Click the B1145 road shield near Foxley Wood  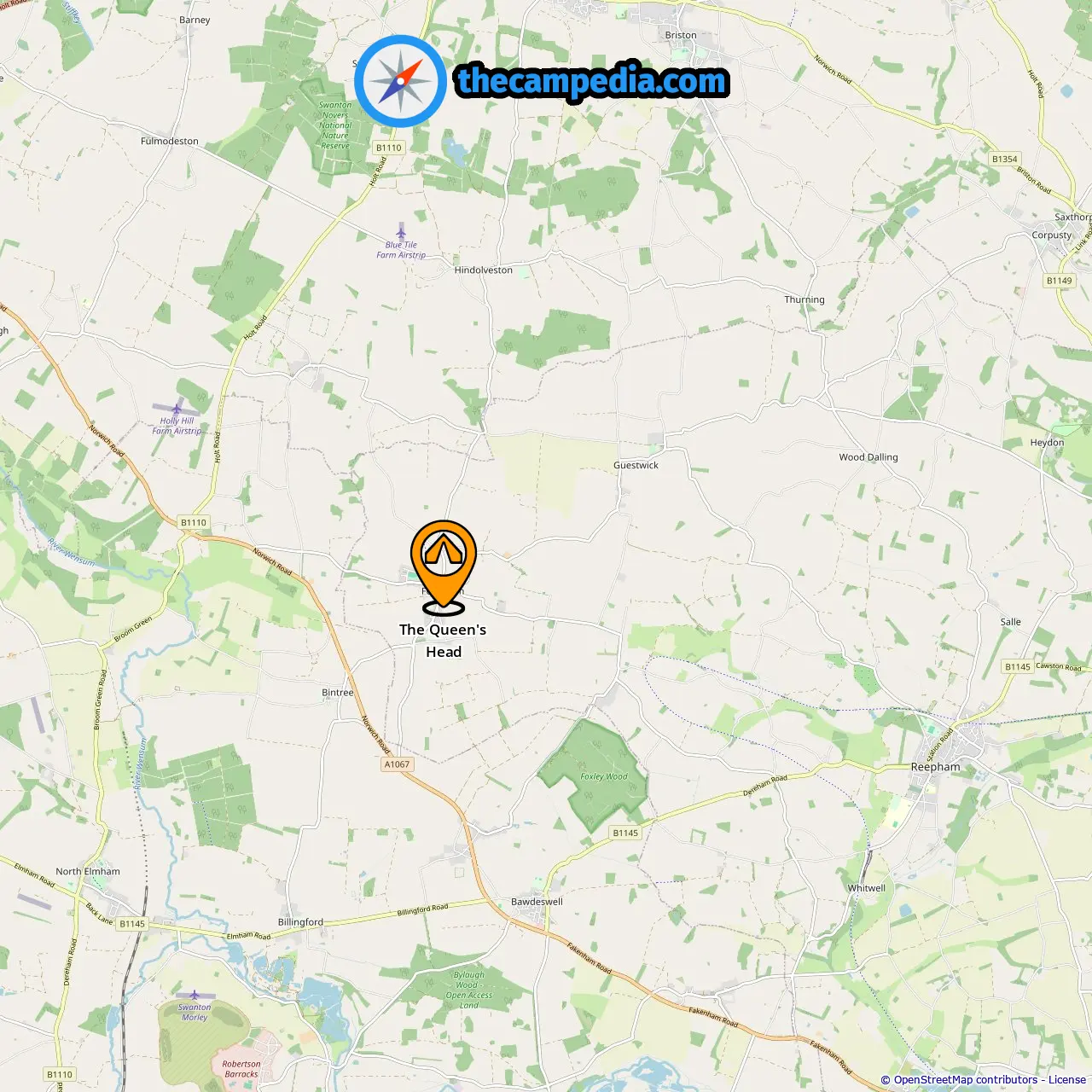625,833
